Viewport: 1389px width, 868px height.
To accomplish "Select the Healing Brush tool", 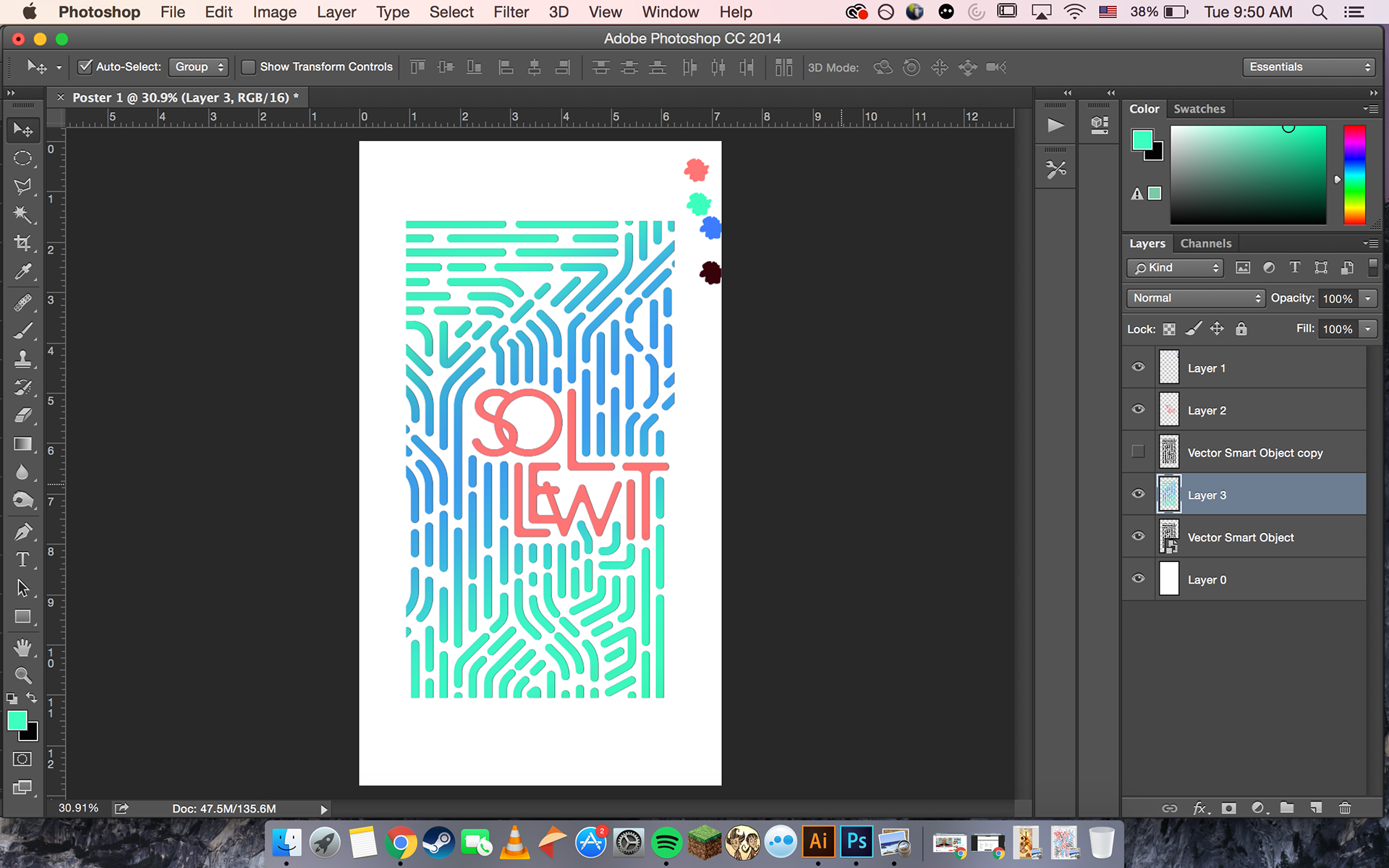I will click(23, 302).
